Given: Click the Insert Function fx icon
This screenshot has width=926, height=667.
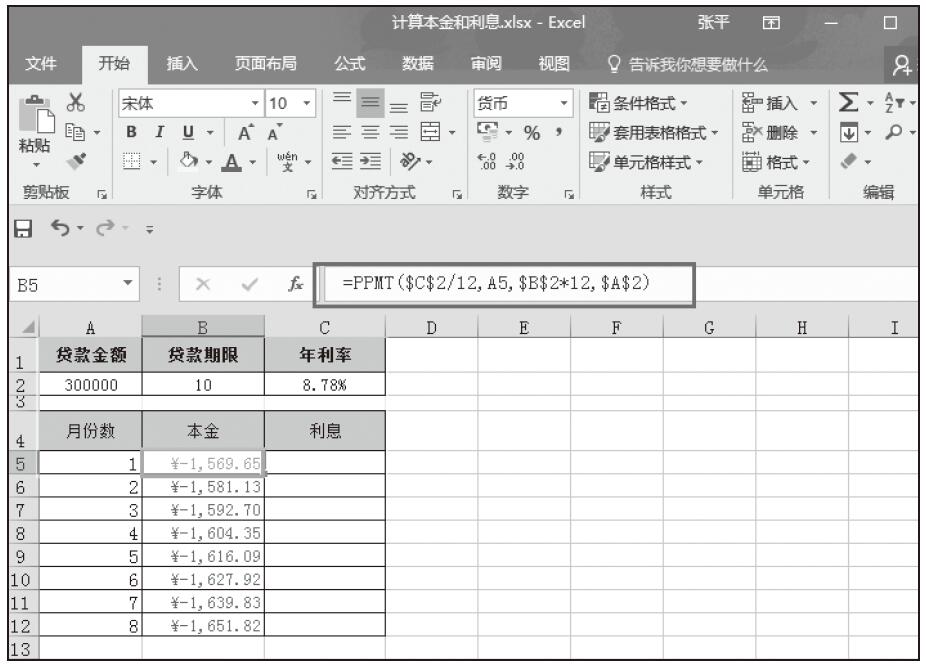Looking at the screenshot, I should tap(294, 283).
